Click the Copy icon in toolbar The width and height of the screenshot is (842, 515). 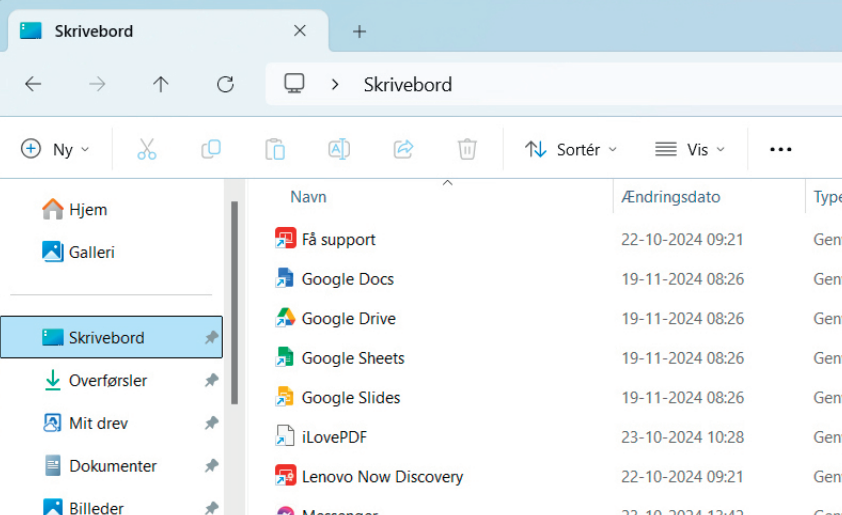(x=211, y=149)
